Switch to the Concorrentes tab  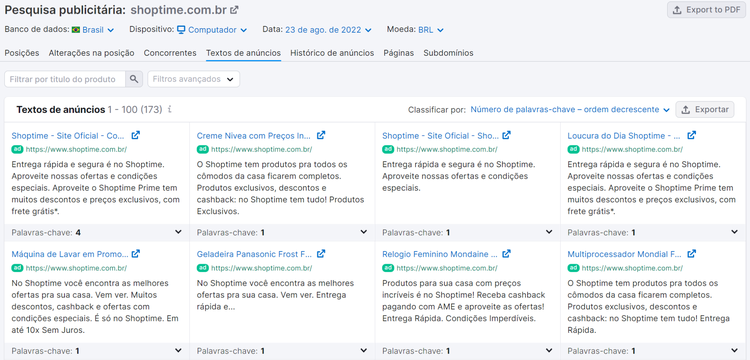170,53
